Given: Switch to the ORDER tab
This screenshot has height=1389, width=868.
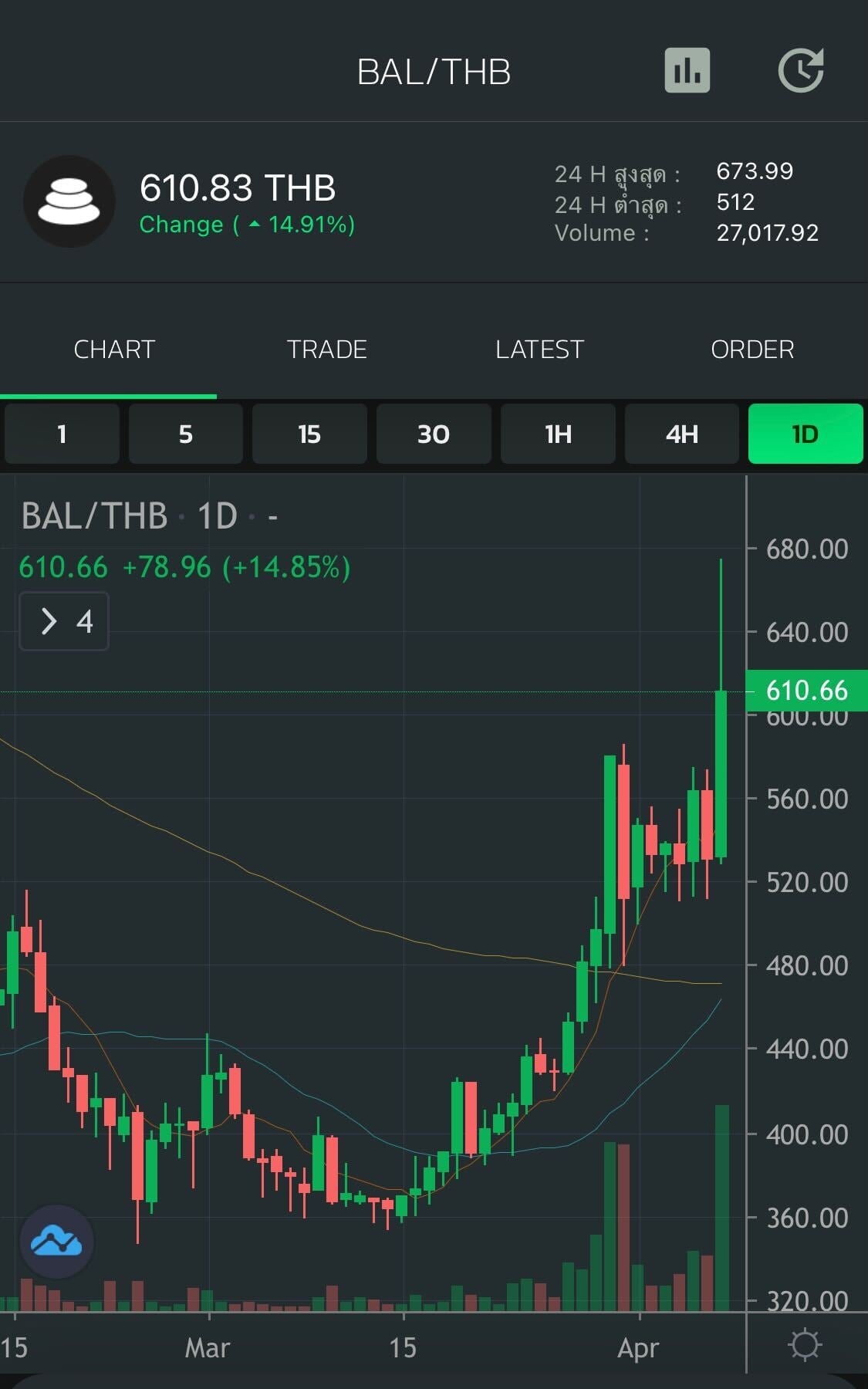Looking at the screenshot, I should tap(752, 350).
